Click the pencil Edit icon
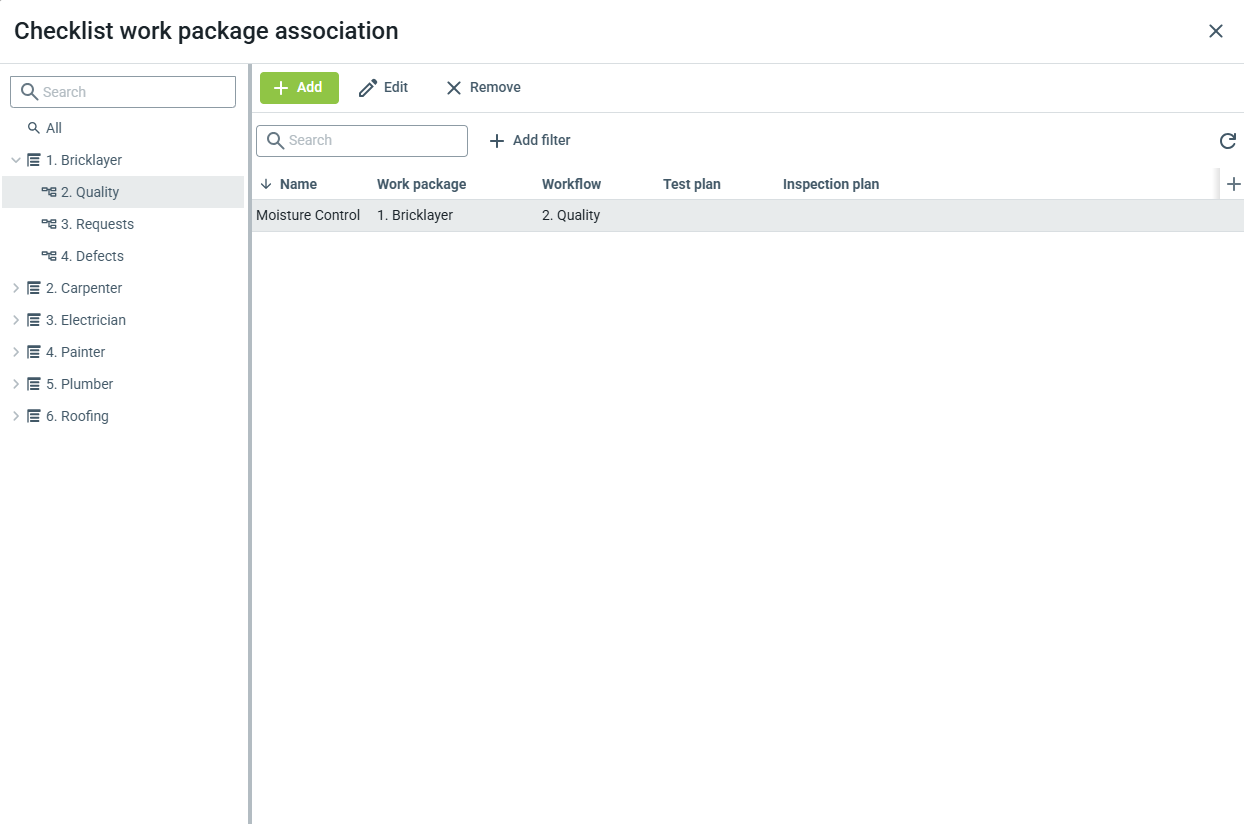The height and width of the screenshot is (824, 1244). click(x=368, y=88)
